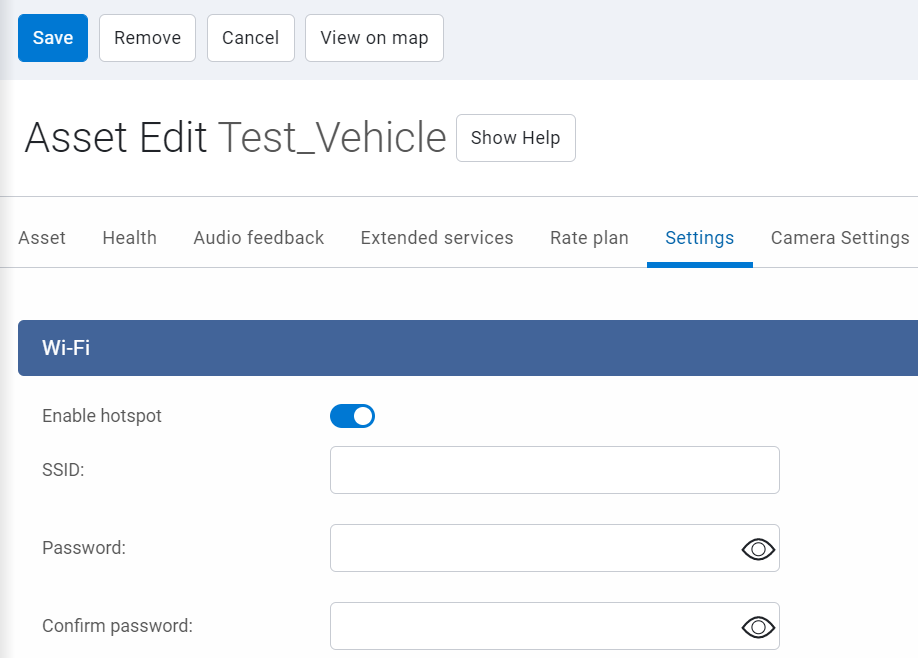Click the 'SSID:' label

(63, 469)
